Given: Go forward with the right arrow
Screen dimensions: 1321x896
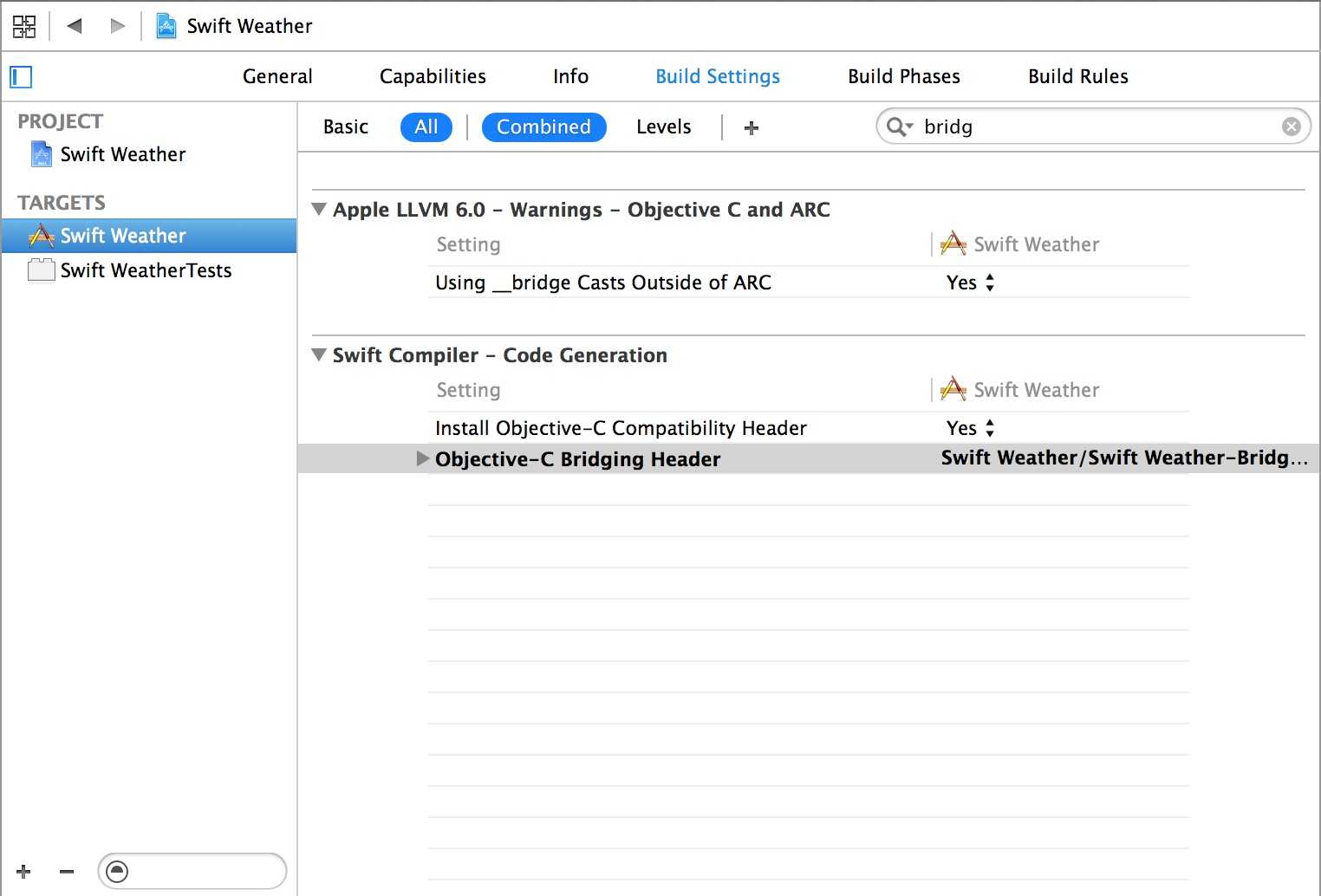Looking at the screenshot, I should (117, 26).
